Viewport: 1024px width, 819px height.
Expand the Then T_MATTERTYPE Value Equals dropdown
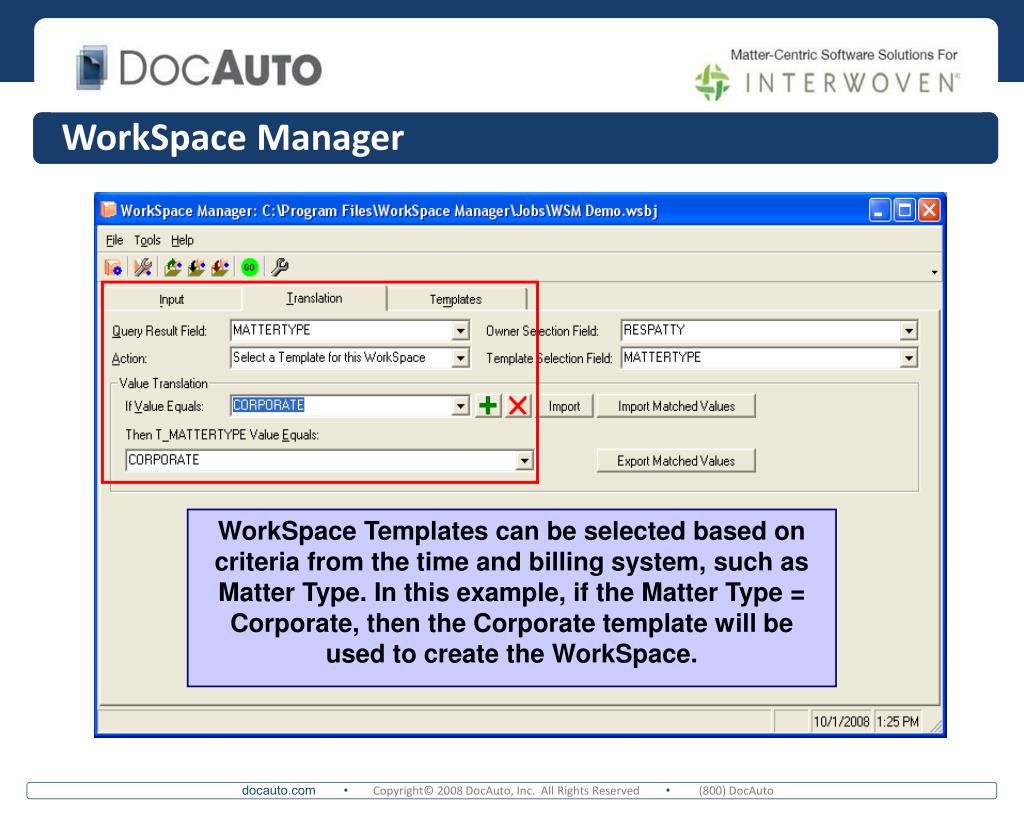pos(524,460)
